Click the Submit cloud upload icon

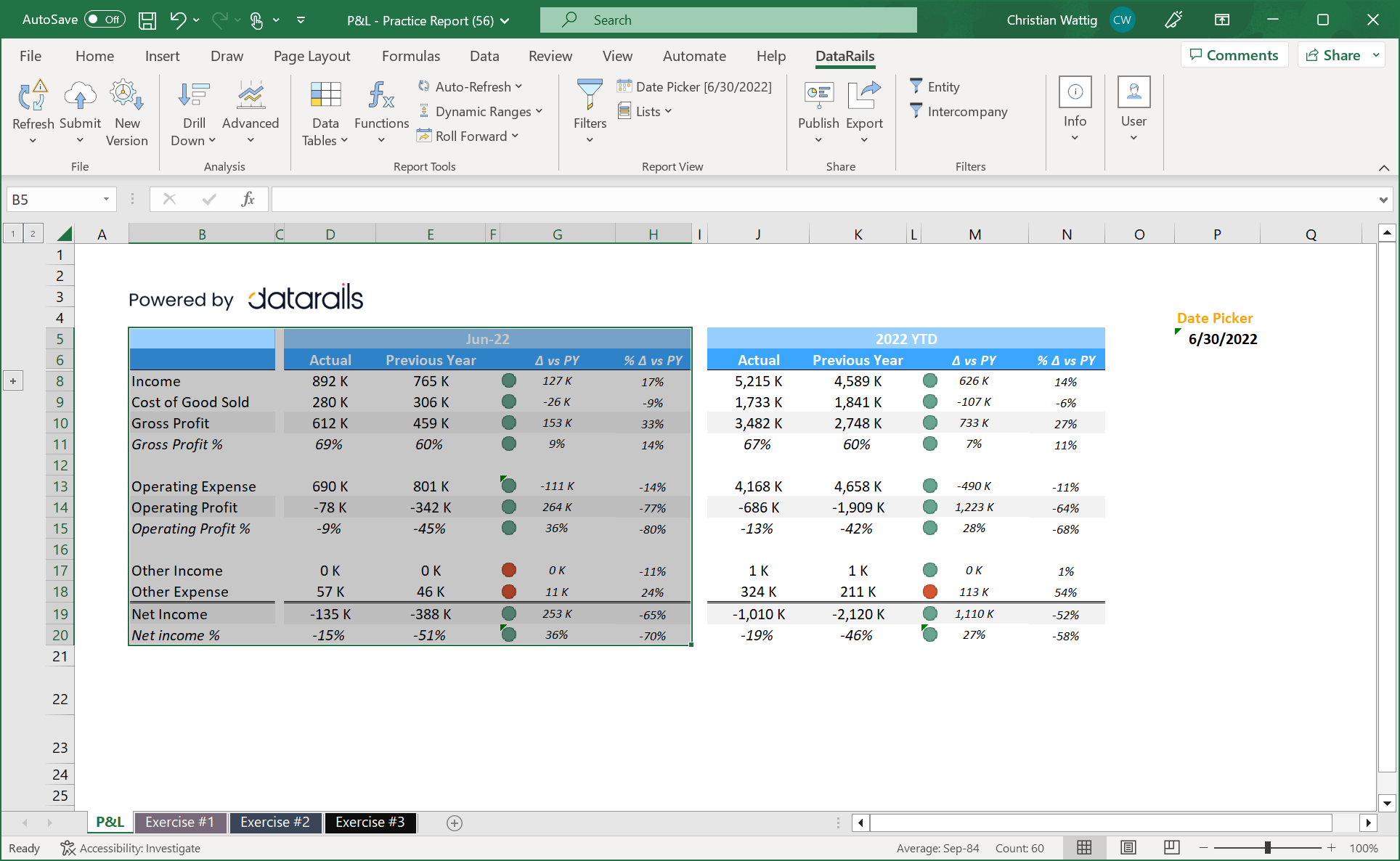pos(80,95)
